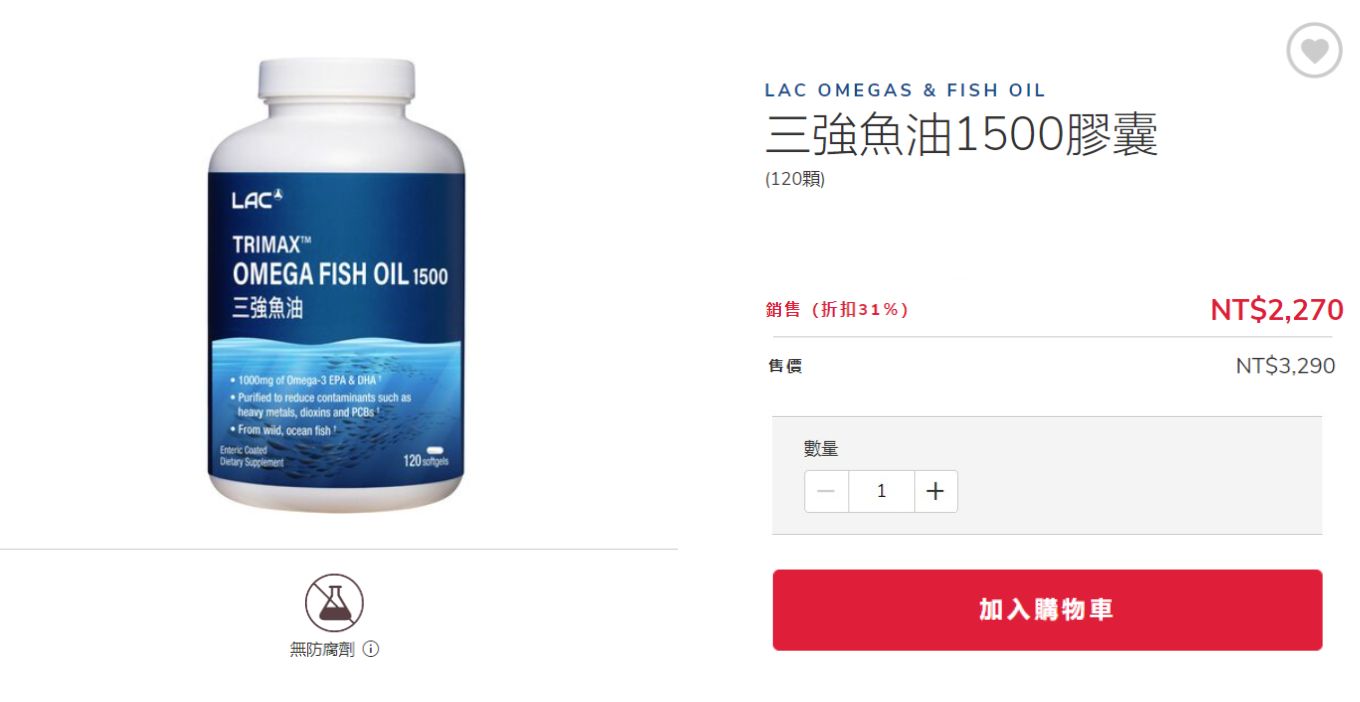Click the (120顆) capsule count text
Image resolution: width=1360 pixels, height=702 pixels.
coord(795,180)
